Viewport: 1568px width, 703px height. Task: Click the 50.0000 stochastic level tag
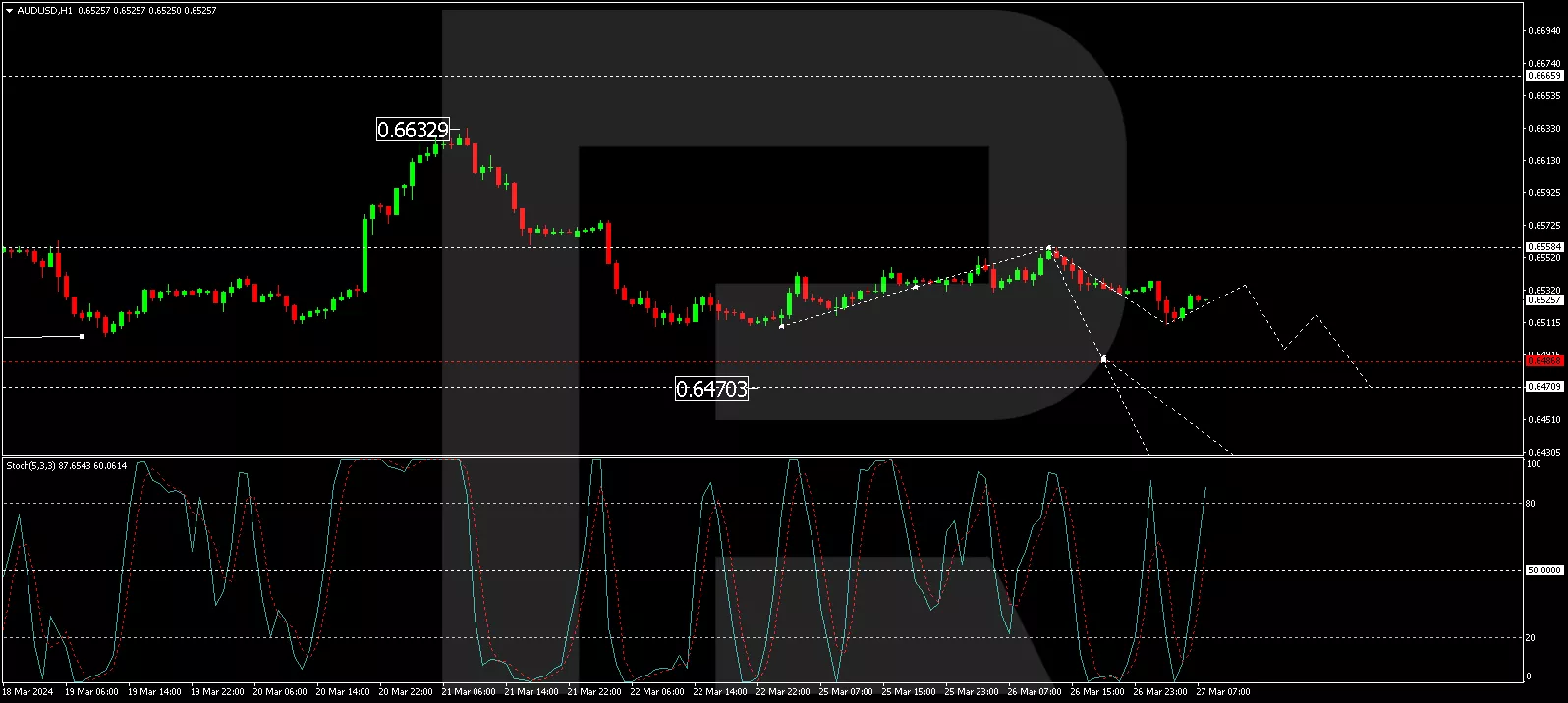[x=1543, y=570]
